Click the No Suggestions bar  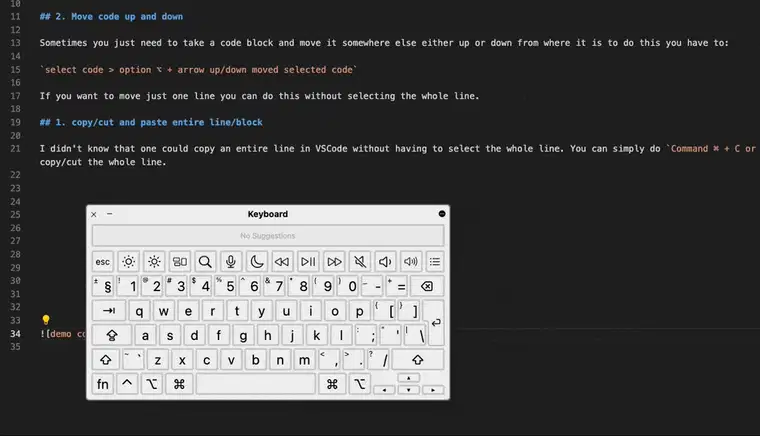point(267,236)
